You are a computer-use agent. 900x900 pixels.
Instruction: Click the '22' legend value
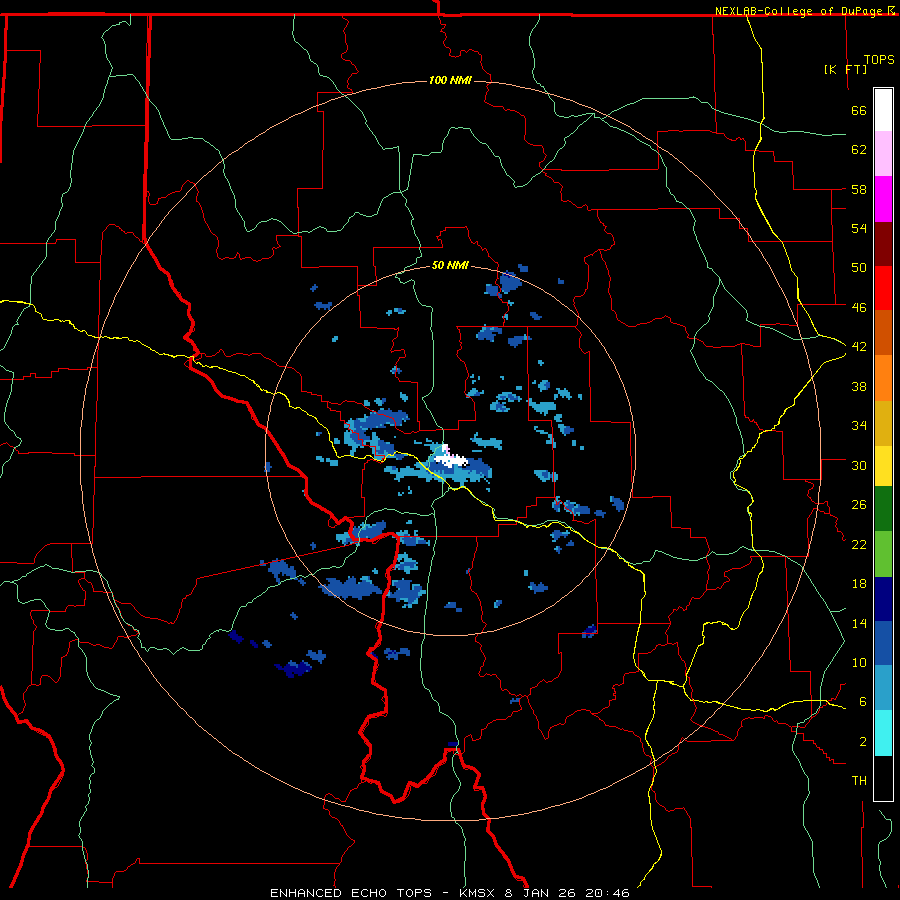(859, 544)
